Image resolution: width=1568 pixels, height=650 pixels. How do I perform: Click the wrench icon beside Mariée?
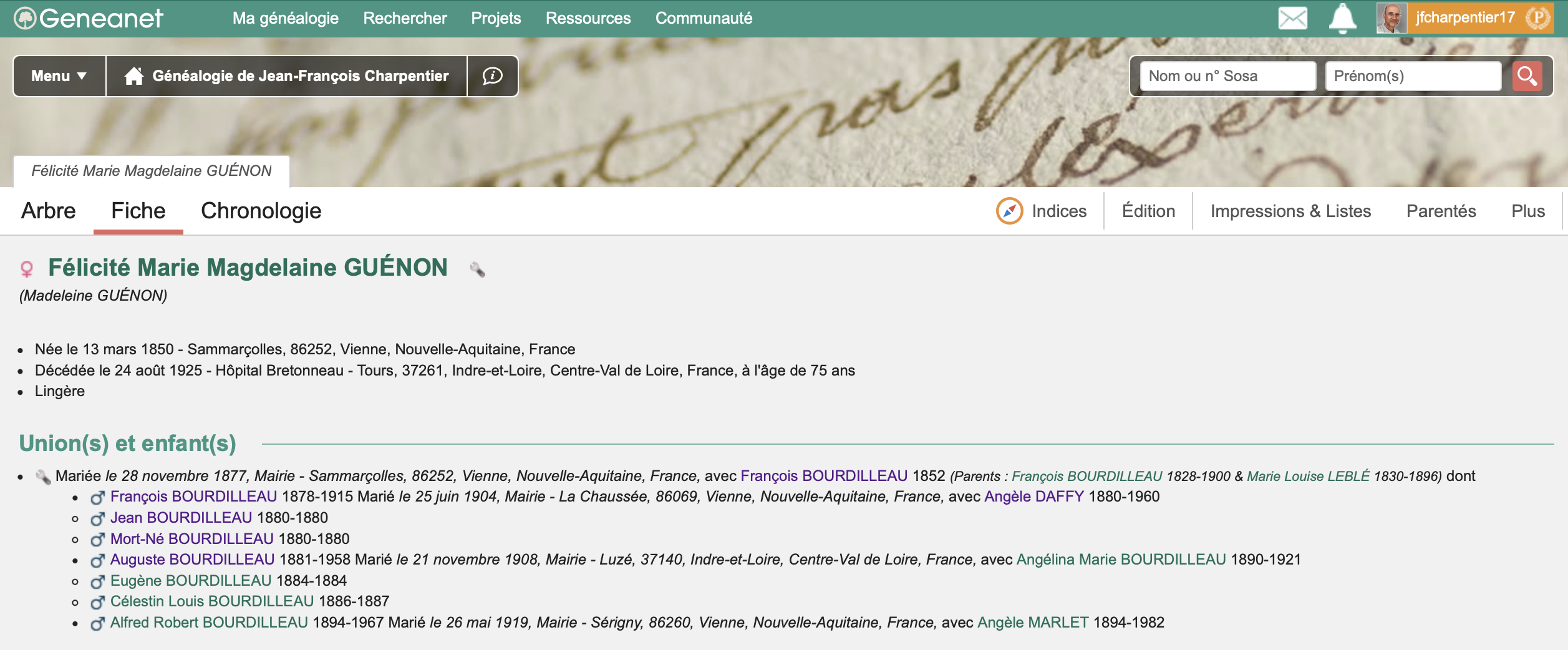pyautogui.click(x=43, y=477)
